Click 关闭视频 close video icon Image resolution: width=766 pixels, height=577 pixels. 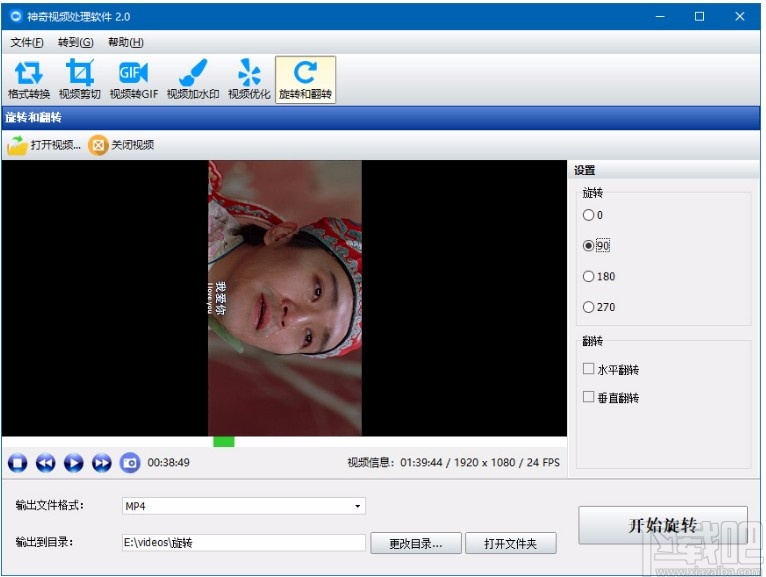tap(98, 145)
